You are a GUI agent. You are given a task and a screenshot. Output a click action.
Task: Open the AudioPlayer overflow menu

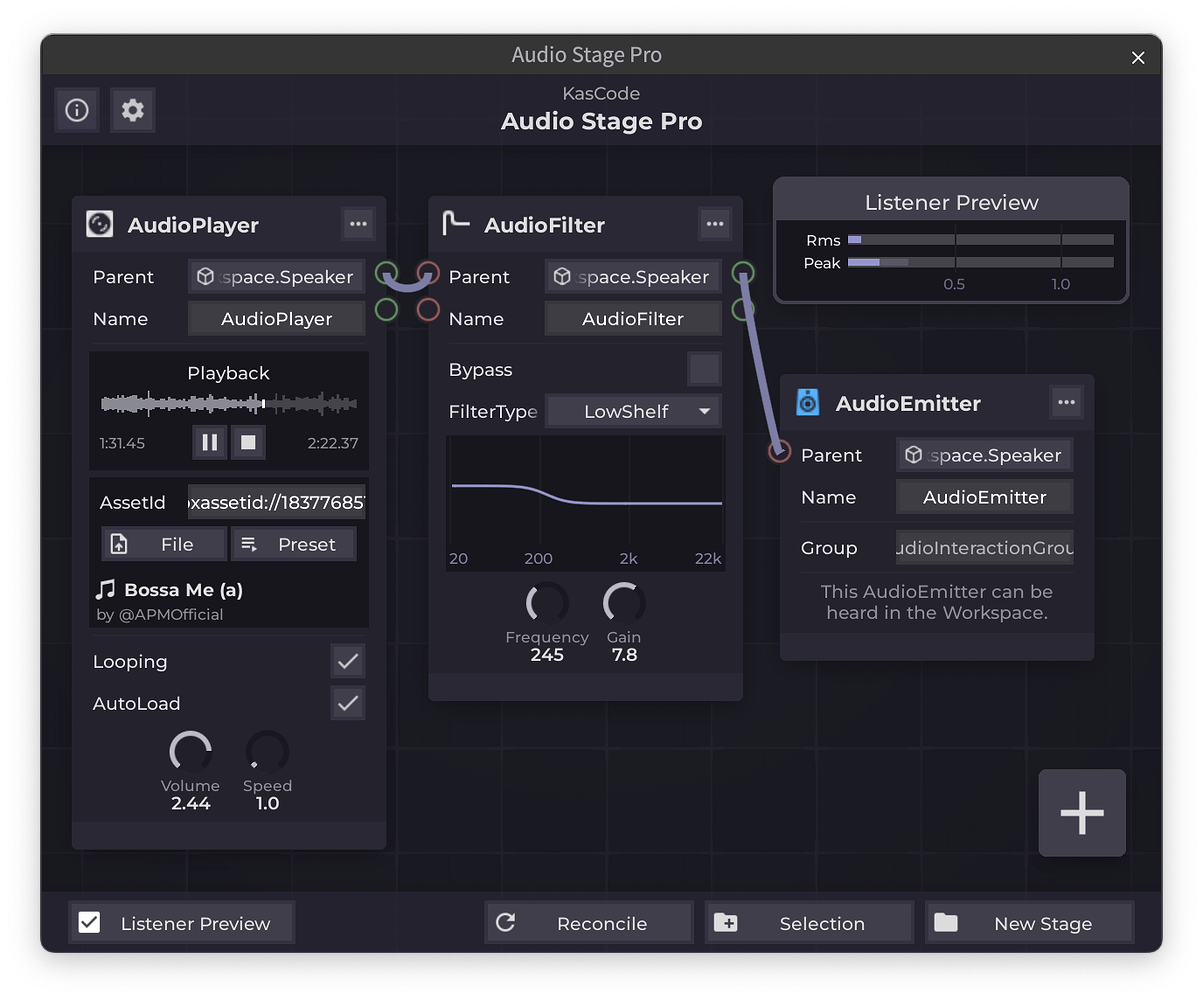(x=358, y=224)
